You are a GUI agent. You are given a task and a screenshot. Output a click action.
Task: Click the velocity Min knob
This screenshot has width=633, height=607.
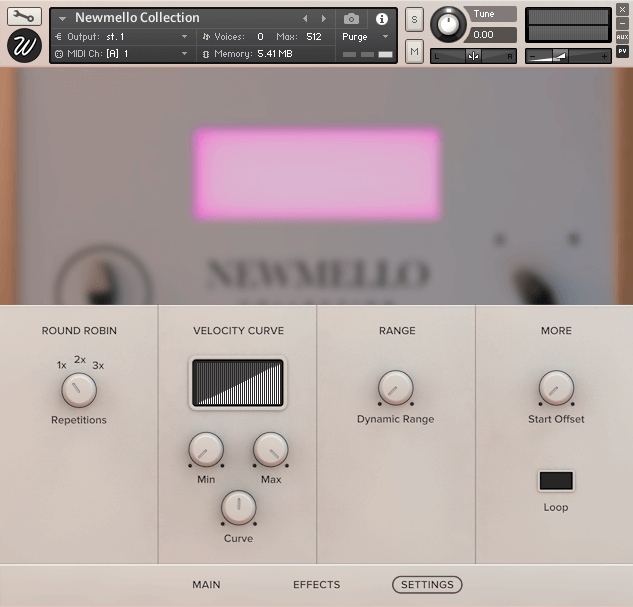[206, 450]
